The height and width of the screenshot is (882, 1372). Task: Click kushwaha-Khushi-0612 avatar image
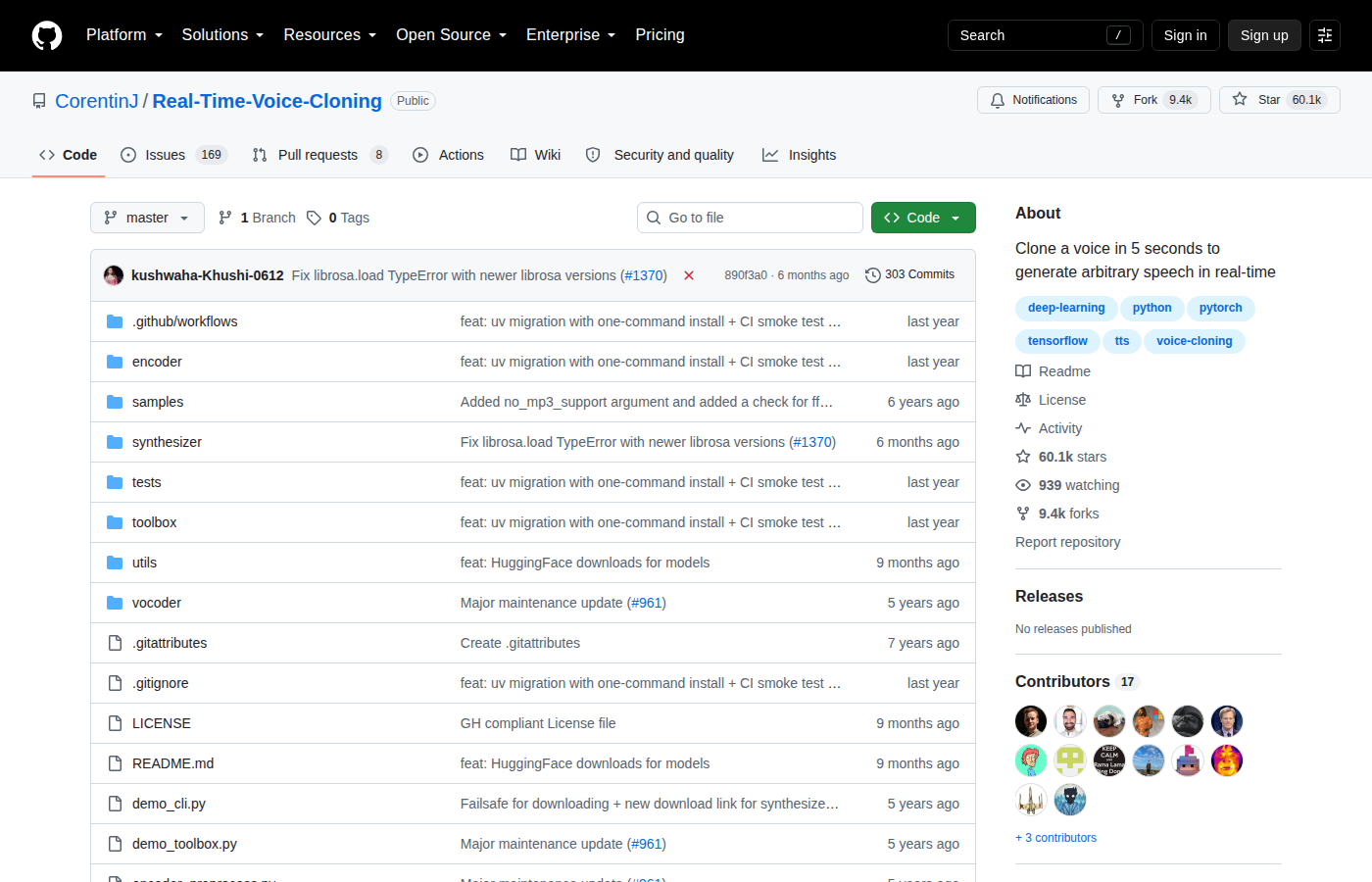click(x=114, y=275)
